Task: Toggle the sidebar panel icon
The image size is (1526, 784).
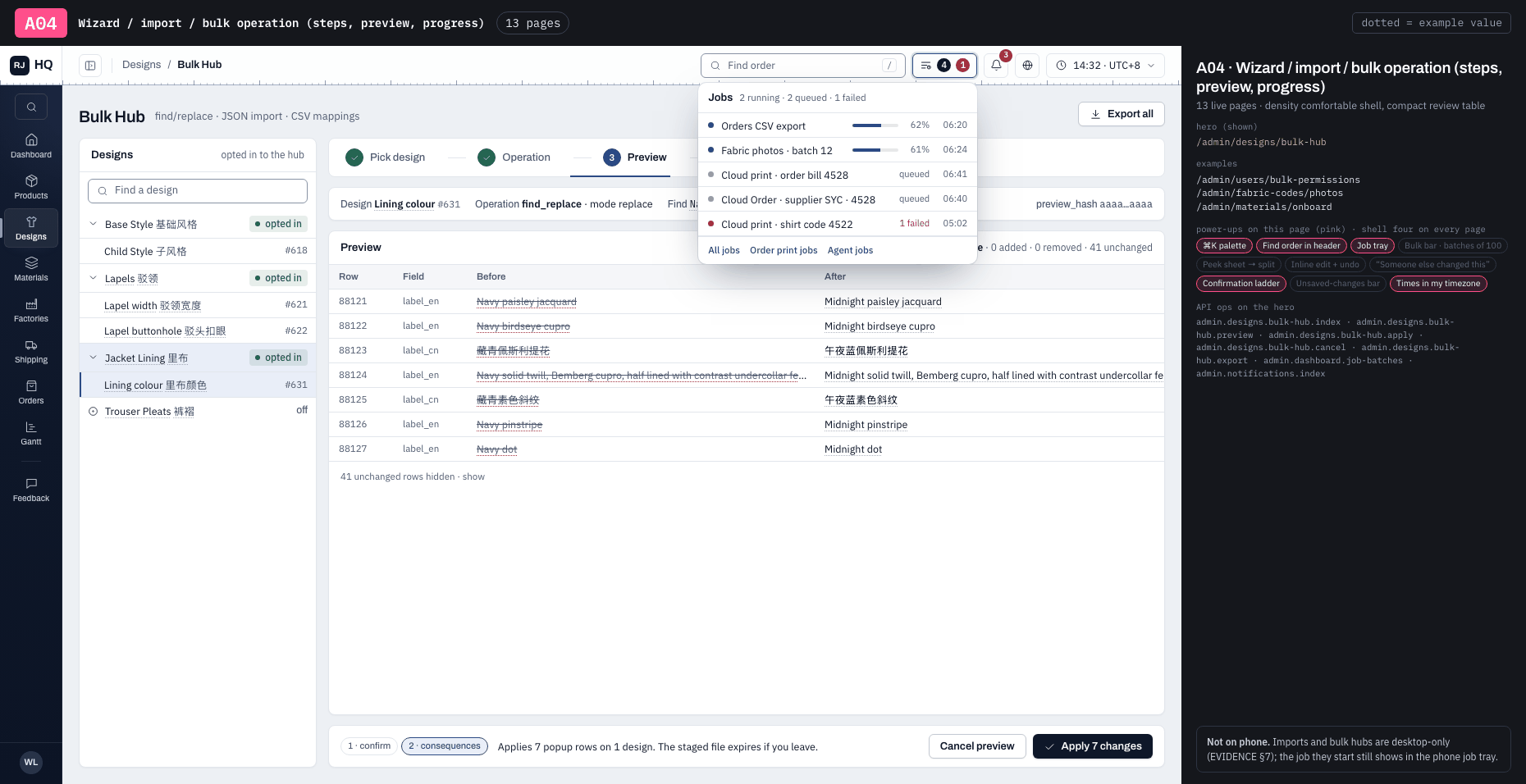Action: (90, 65)
